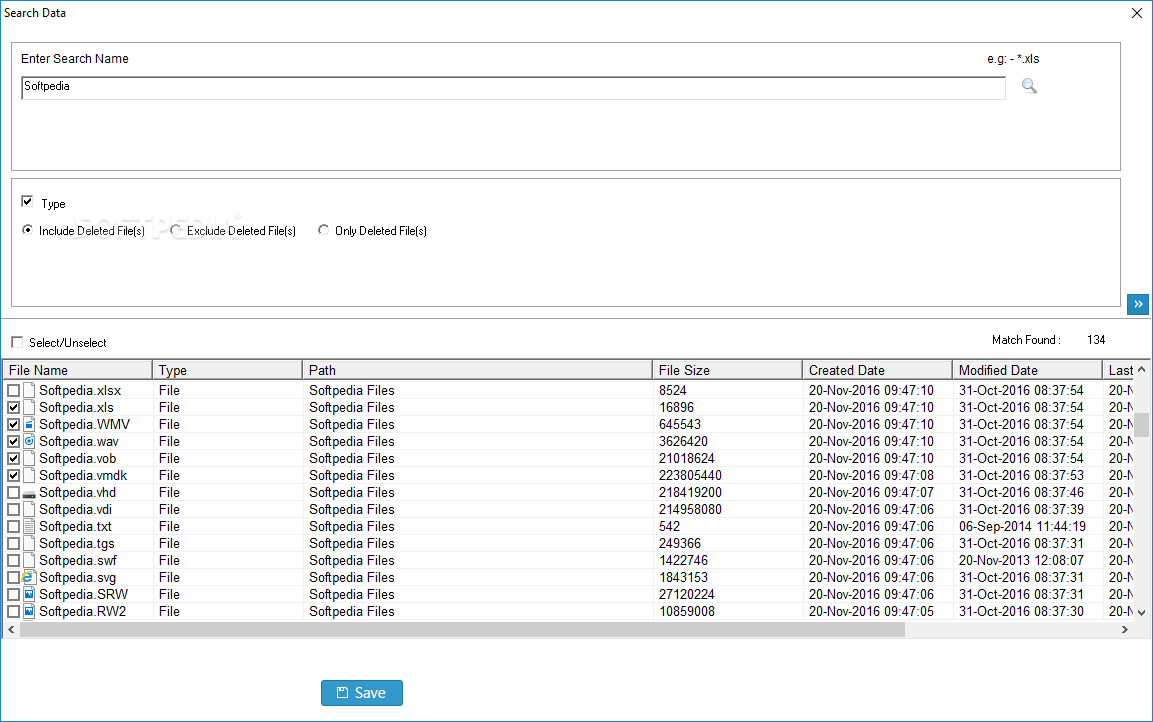Click the horizontal scrollbar right arrow

[1124, 629]
